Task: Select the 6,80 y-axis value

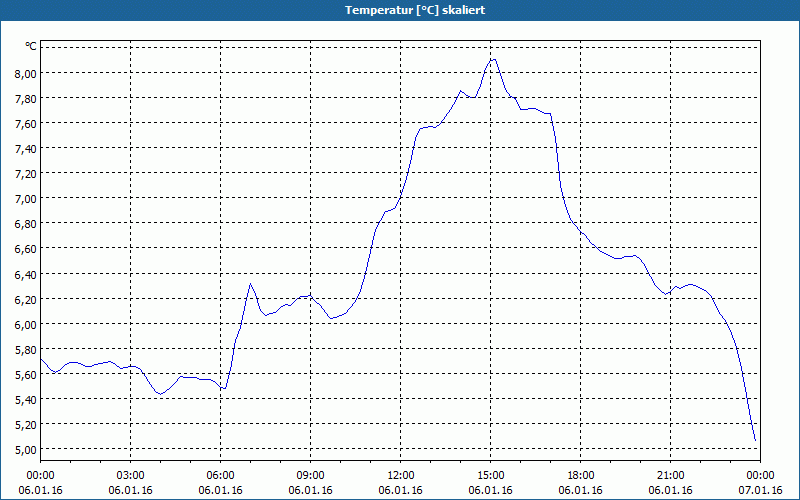Action: click(26, 223)
